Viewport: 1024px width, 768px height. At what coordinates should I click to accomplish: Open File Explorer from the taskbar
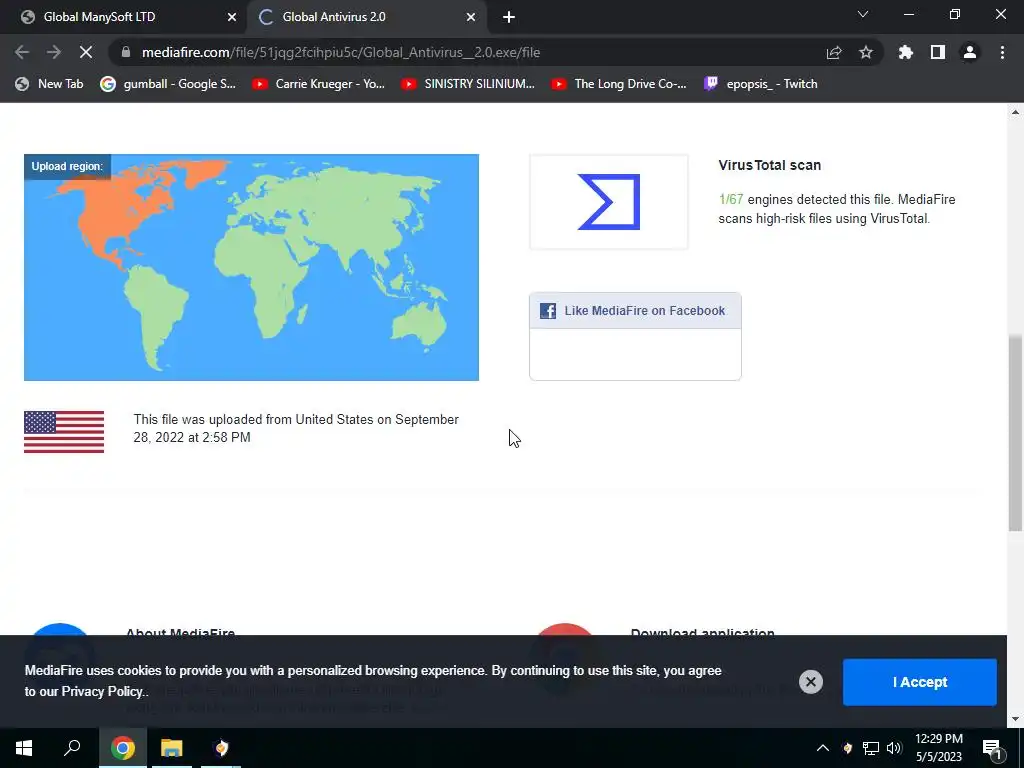[172, 748]
